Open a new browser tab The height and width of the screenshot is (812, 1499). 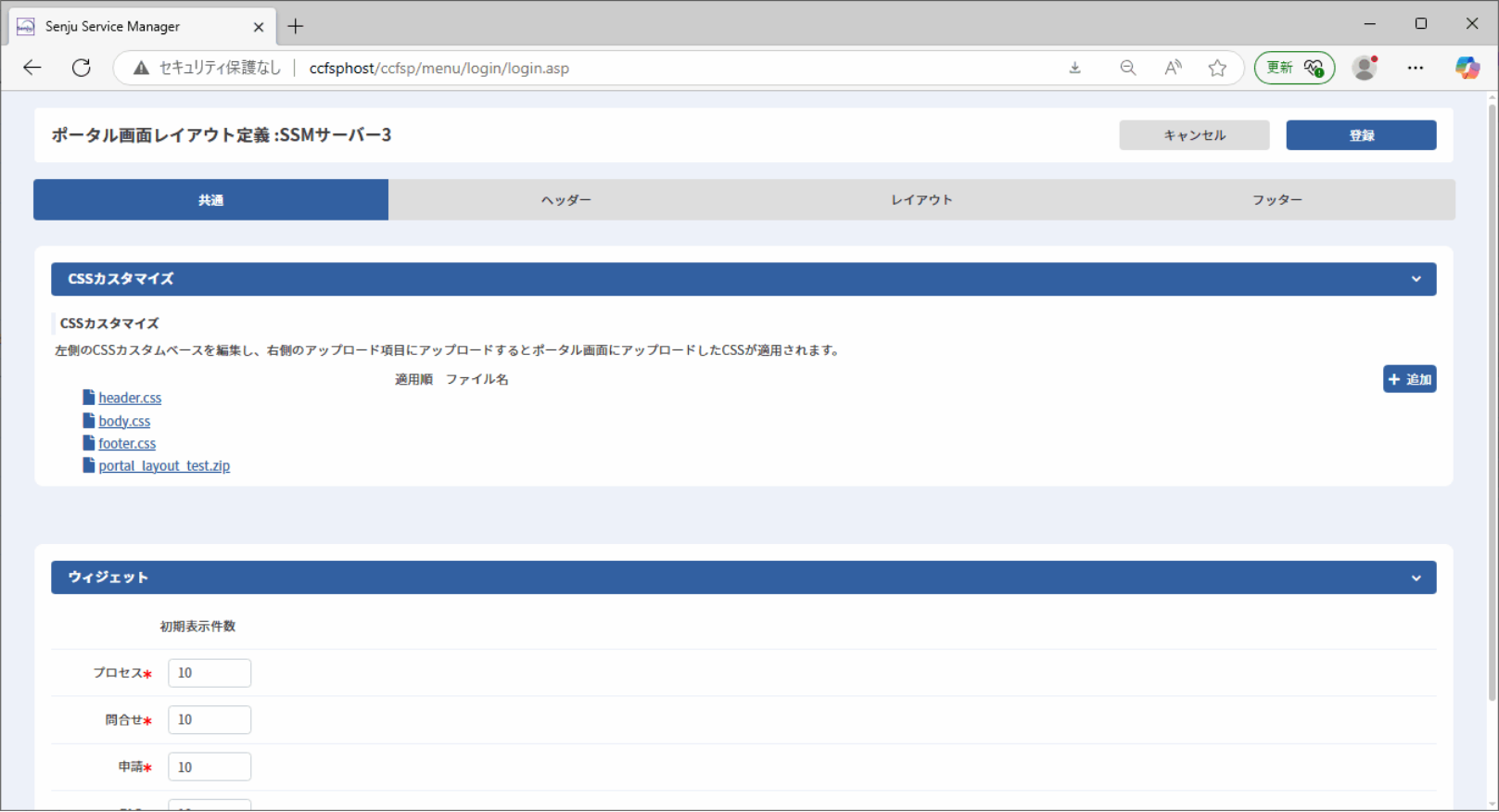click(x=296, y=26)
